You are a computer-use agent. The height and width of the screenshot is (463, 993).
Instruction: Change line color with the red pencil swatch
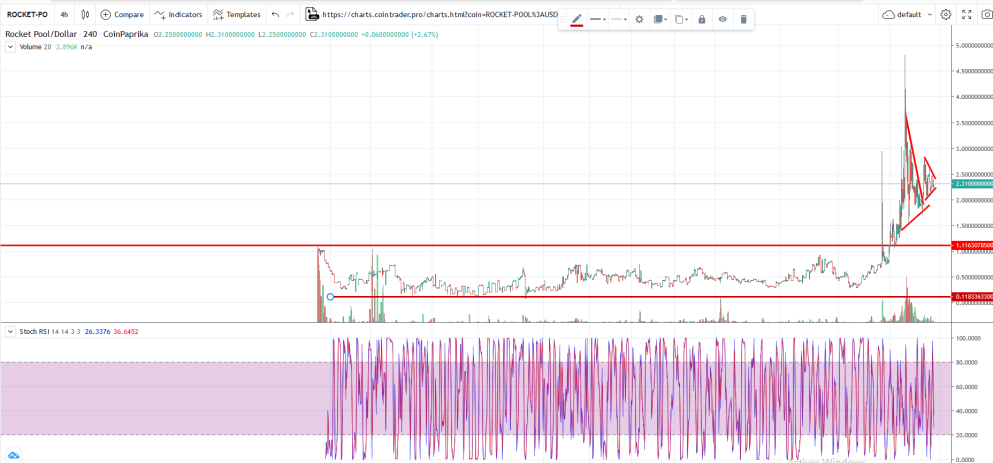(x=576, y=19)
